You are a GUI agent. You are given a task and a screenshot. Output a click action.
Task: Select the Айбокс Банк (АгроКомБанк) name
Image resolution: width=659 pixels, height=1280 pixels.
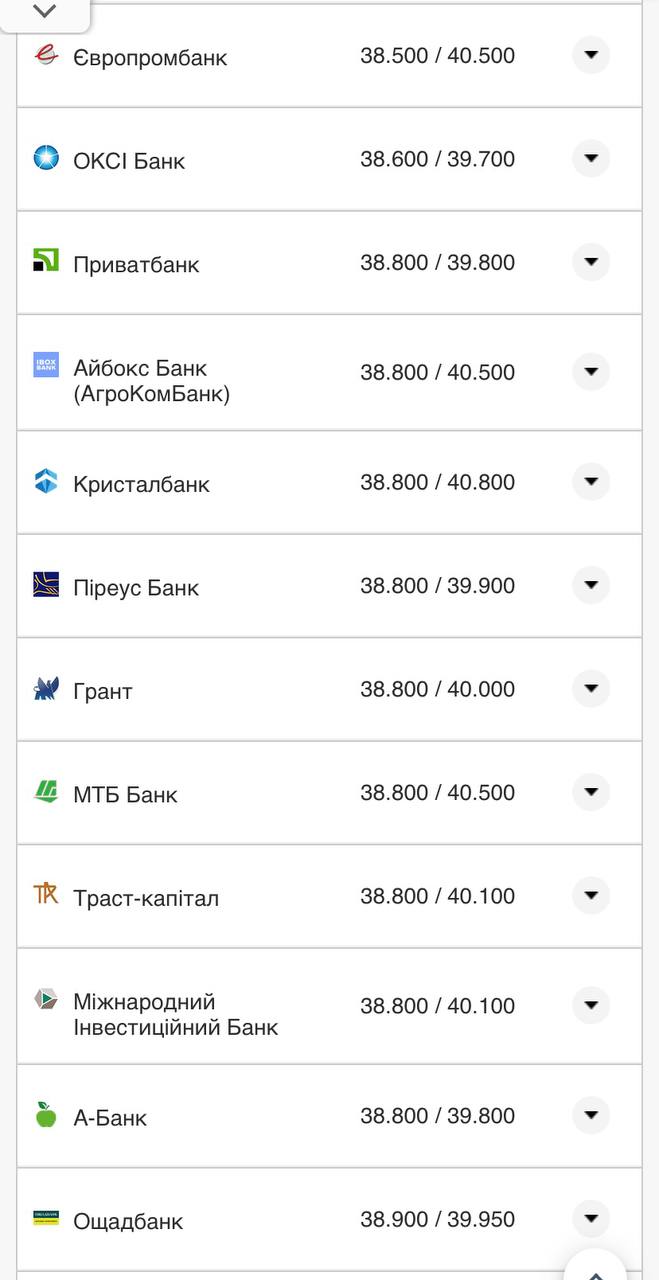151,381
